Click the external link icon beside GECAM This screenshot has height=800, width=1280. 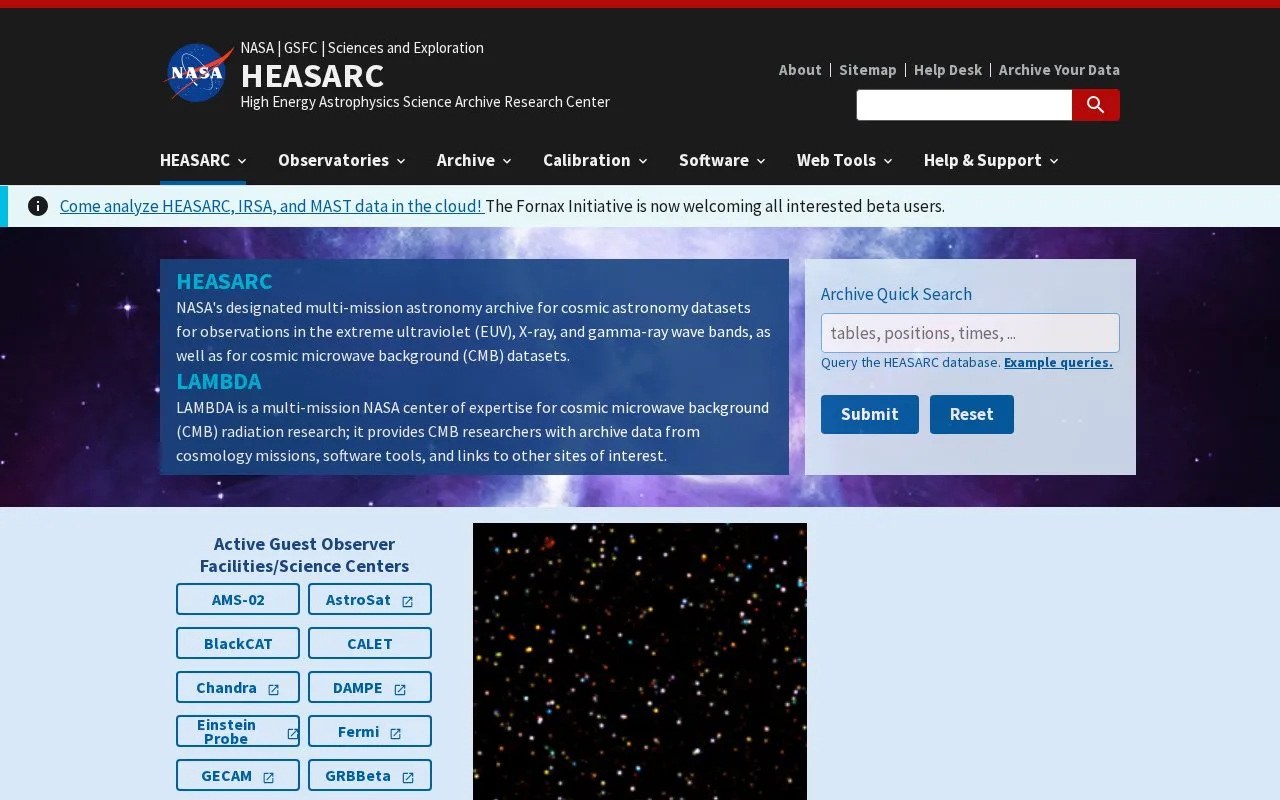[x=268, y=777]
